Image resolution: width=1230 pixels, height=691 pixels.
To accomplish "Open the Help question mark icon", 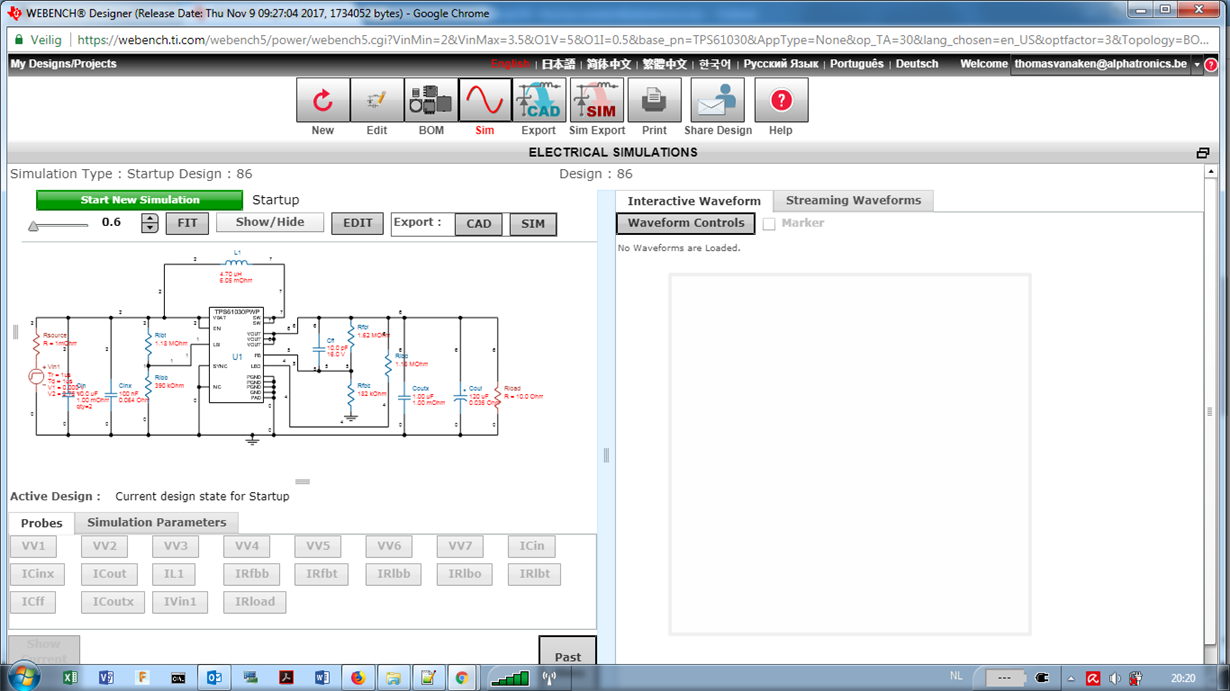I will click(x=781, y=100).
